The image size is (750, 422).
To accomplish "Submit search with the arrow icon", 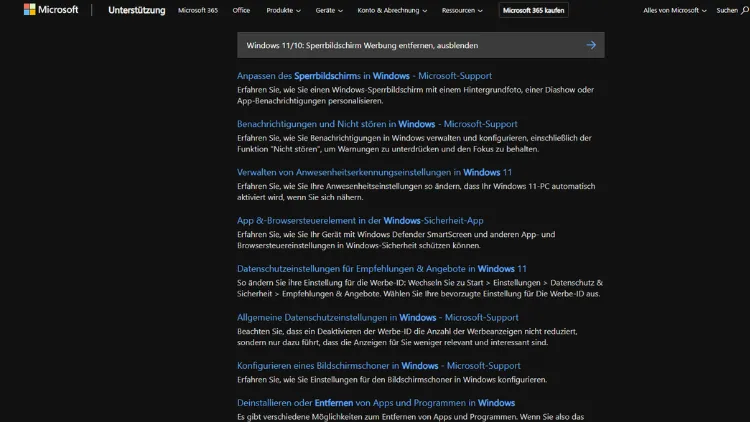I will click(591, 45).
